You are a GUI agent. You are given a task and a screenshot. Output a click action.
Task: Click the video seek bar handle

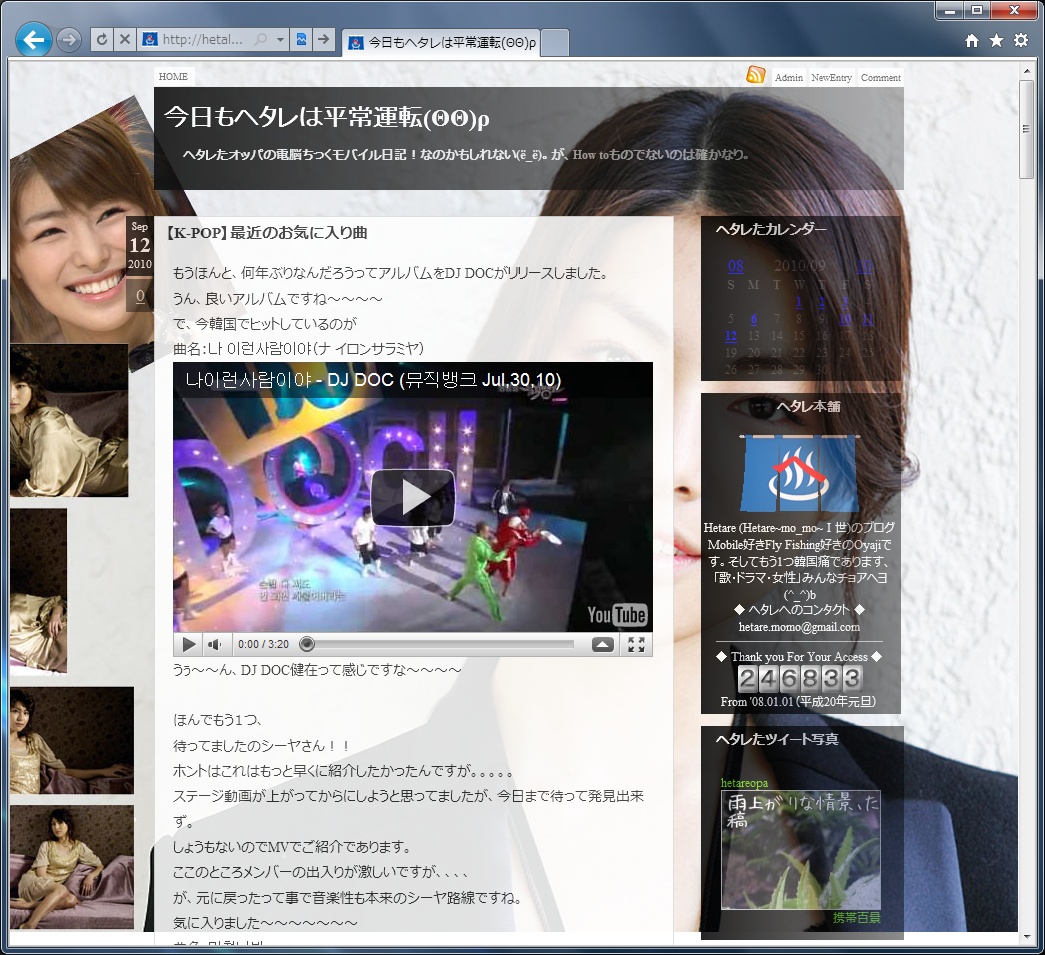tap(307, 644)
